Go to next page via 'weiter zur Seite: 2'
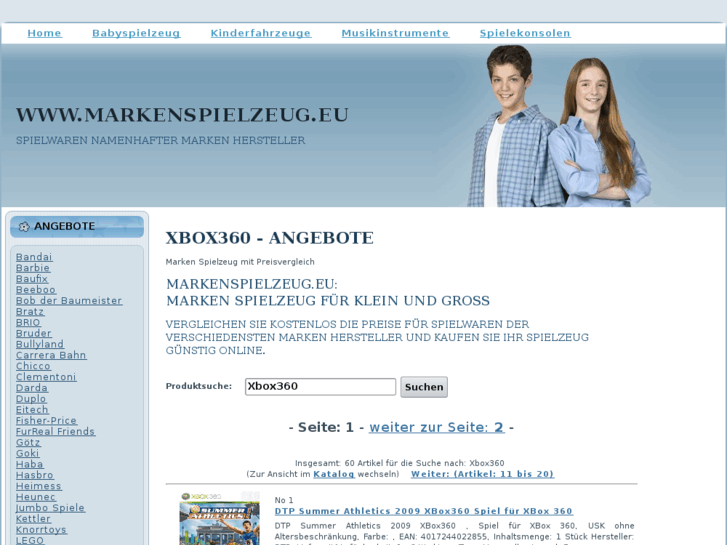 437,427
